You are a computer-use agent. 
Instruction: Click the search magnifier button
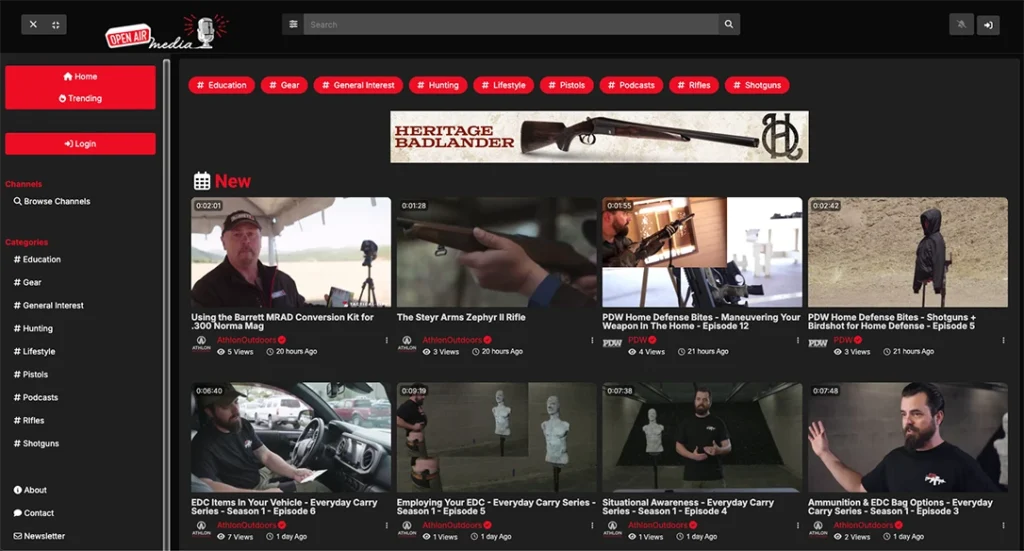click(x=729, y=24)
